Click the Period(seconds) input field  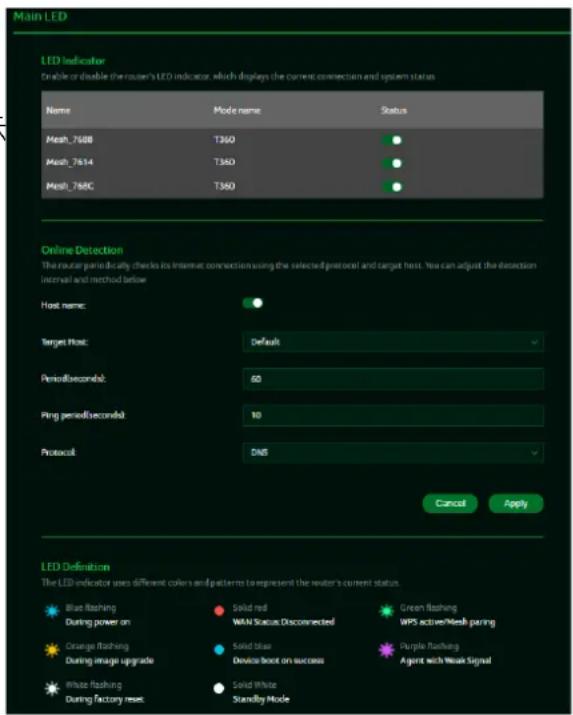[393, 378]
